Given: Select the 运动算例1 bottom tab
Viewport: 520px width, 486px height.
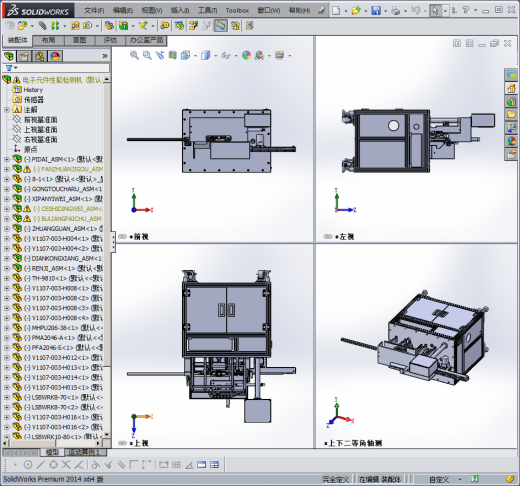Looking at the screenshot, I should pos(84,452).
